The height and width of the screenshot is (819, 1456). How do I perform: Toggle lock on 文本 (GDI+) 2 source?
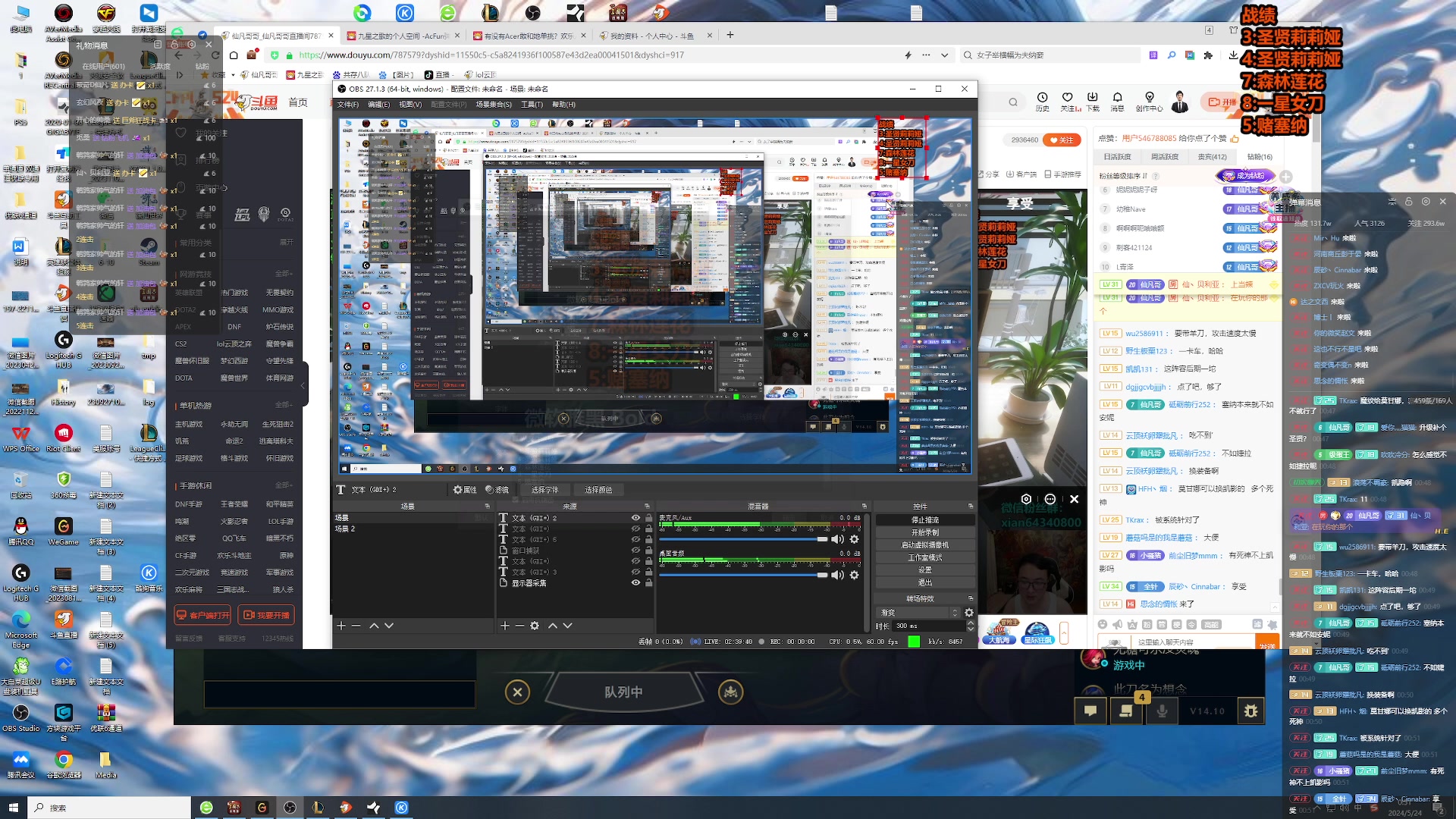click(x=648, y=518)
